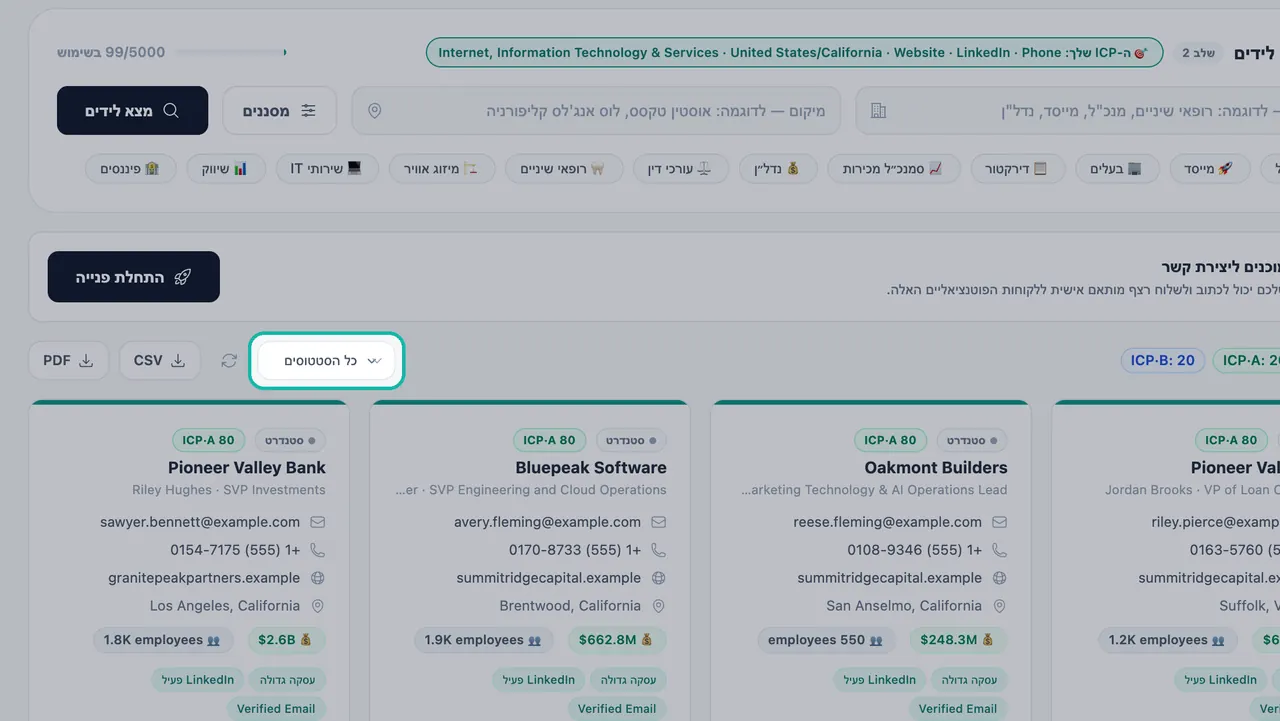
Task: Click the email icon on the Pioneer Valley Bank card
Action: 318,522
